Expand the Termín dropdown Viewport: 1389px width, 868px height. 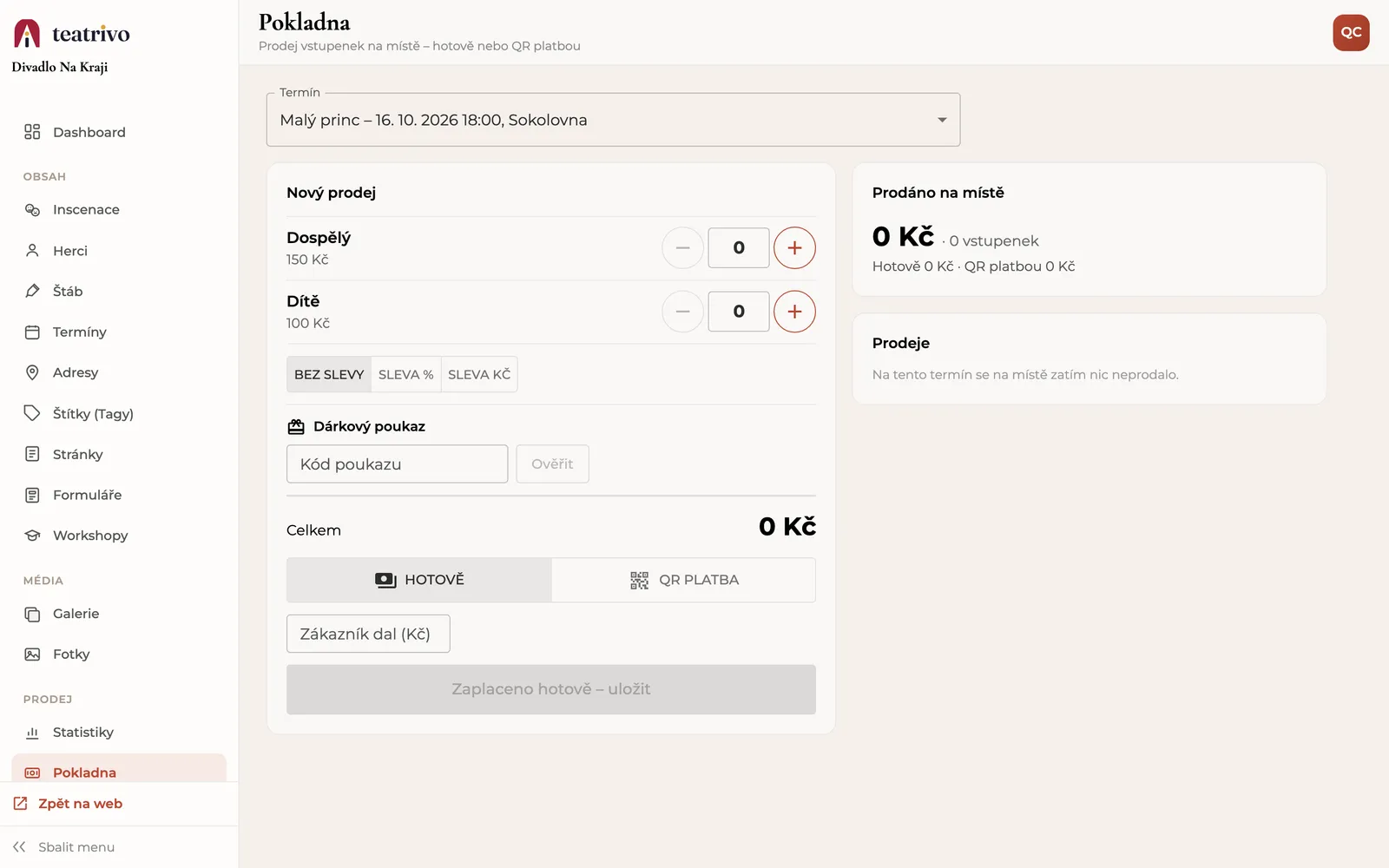613,120
